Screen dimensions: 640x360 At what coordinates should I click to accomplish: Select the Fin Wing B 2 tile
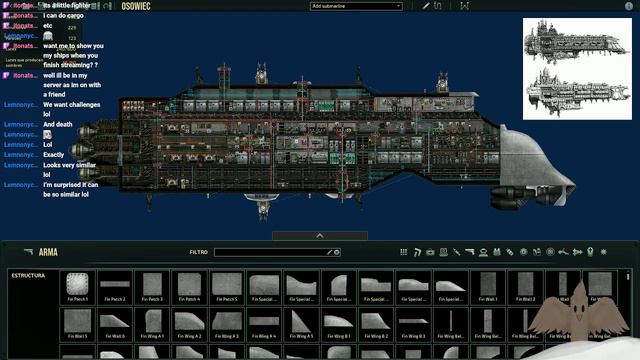pyautogui.click(x=376, y=324)
